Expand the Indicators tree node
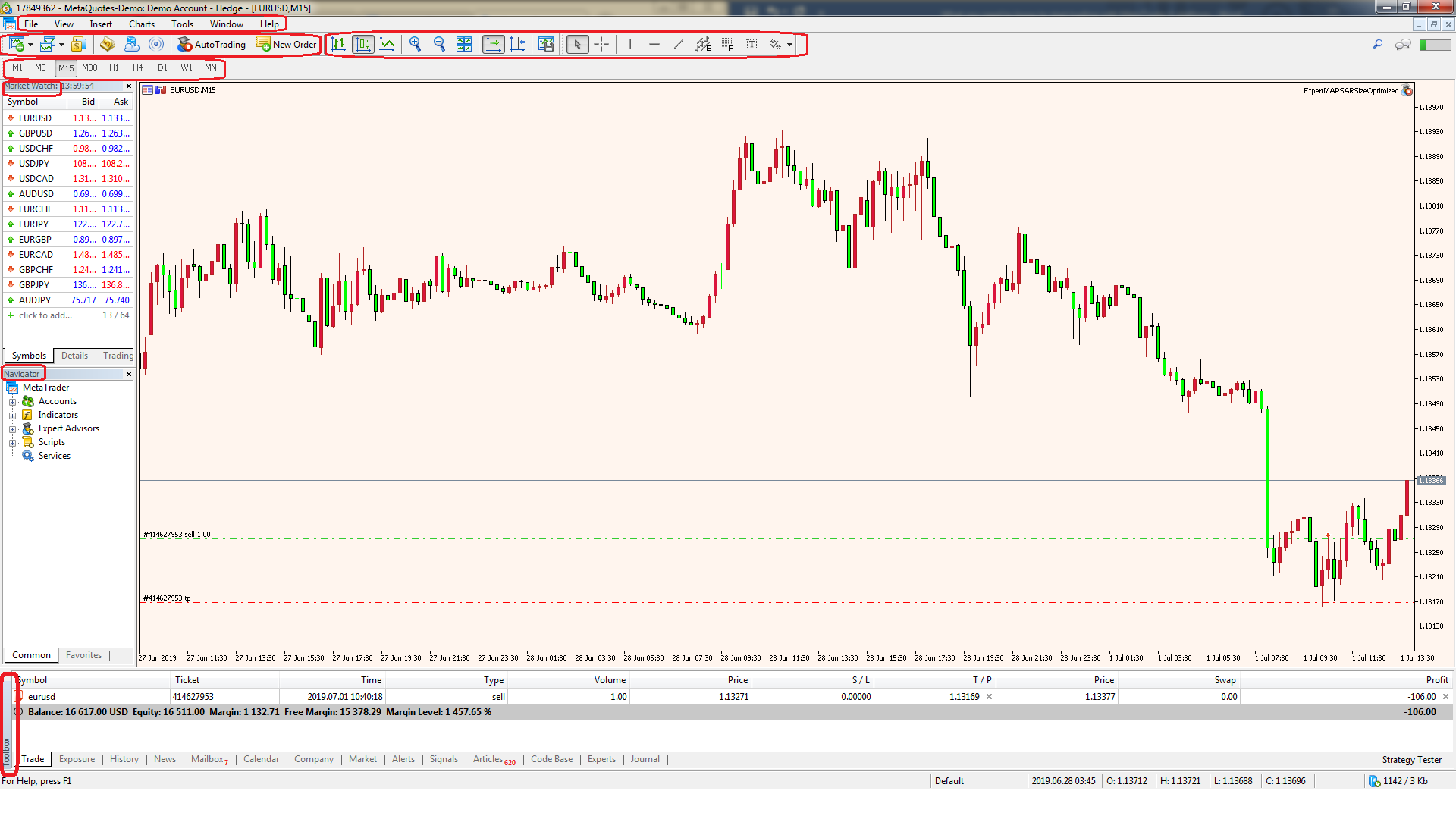The height and width of the screenshot is (819, 1456). click(x=12, y=416)
